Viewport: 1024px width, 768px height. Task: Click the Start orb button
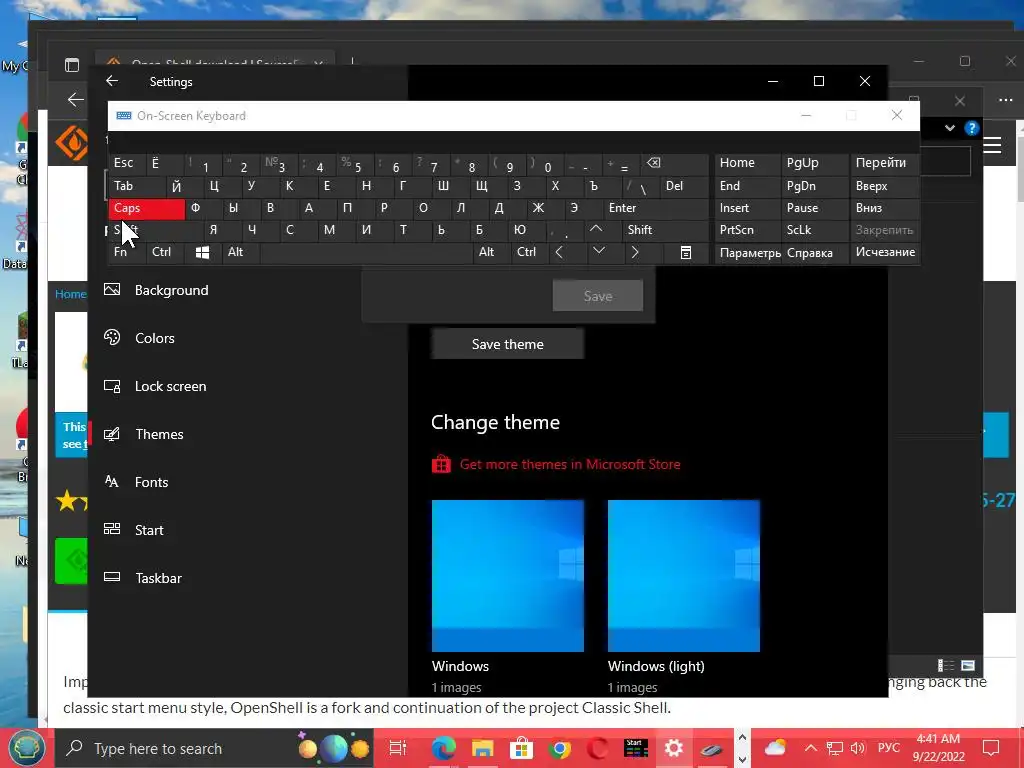(x=25, y=748)
